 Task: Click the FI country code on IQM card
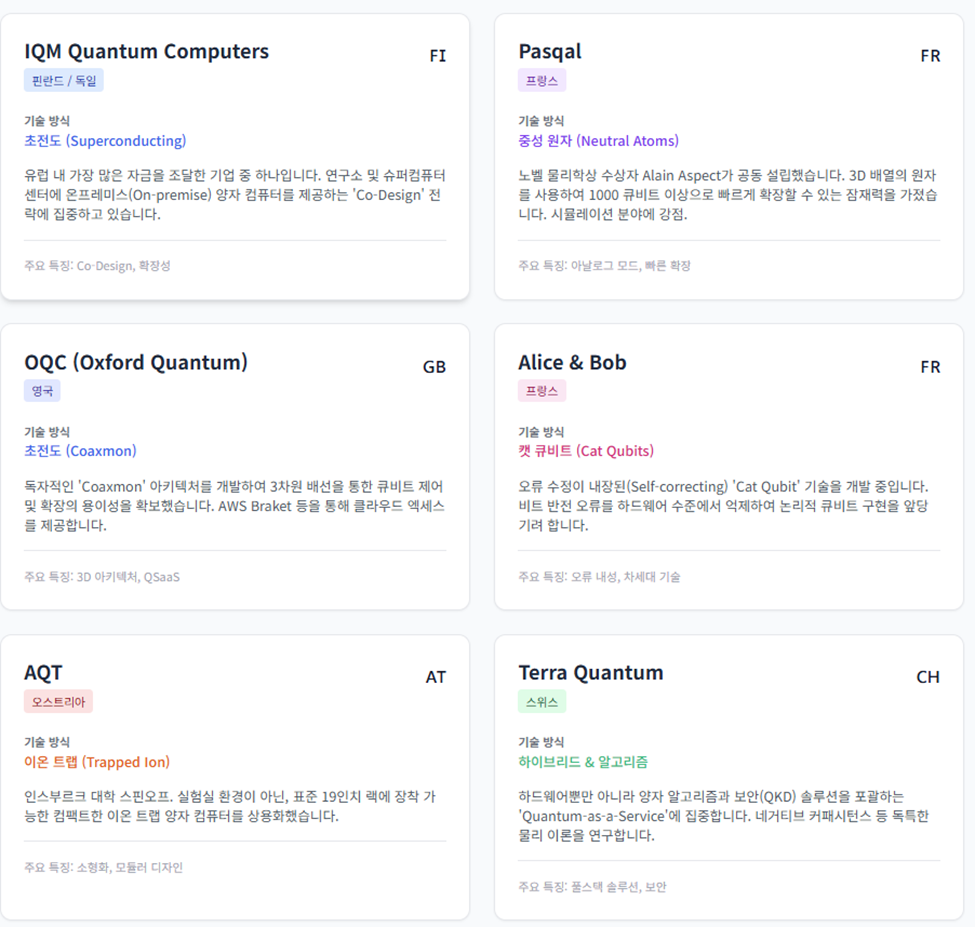point(437,56)
